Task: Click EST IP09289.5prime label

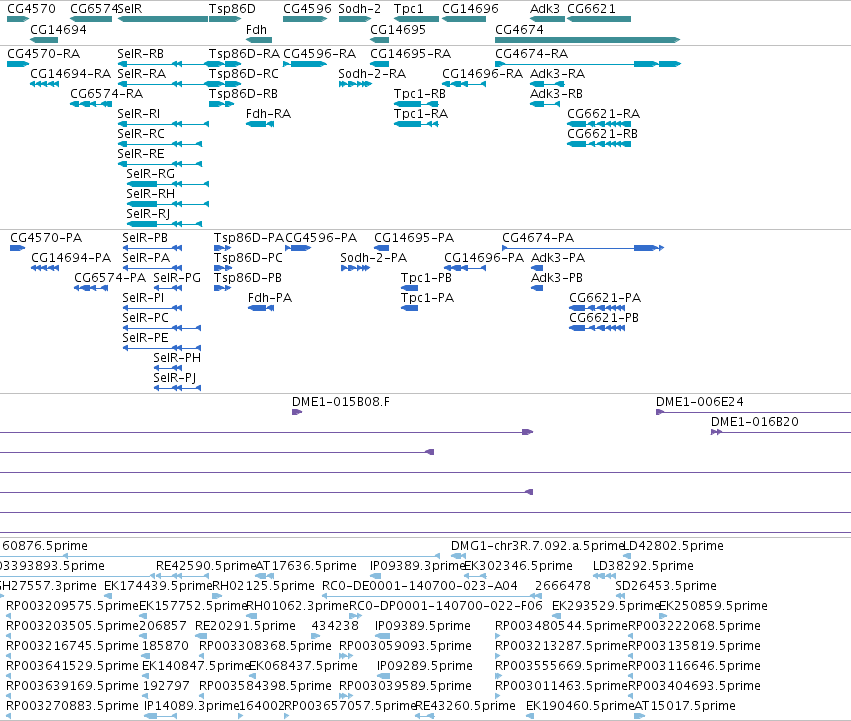Action: click(x=425, y=666)
